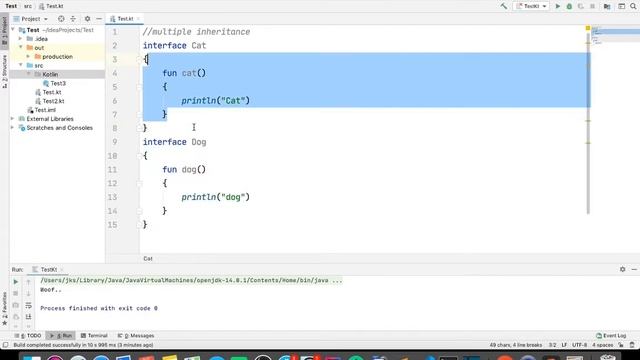This screenshot has height=360, width=640.
Task: Open the Favorites tool window side tab
Action: pos(4,309)
